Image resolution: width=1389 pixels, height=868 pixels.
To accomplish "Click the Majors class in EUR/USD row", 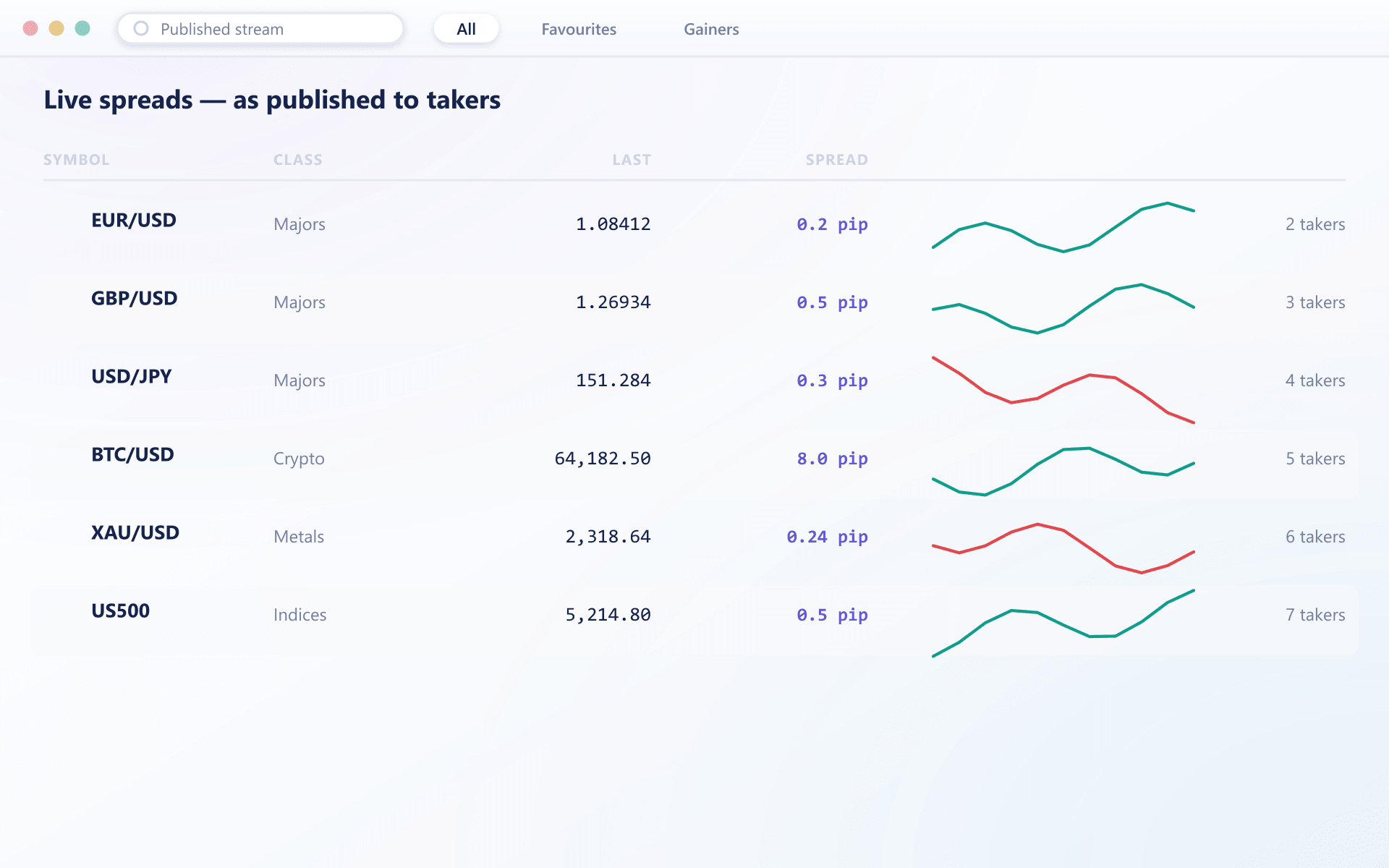I will tap(300, 224).
